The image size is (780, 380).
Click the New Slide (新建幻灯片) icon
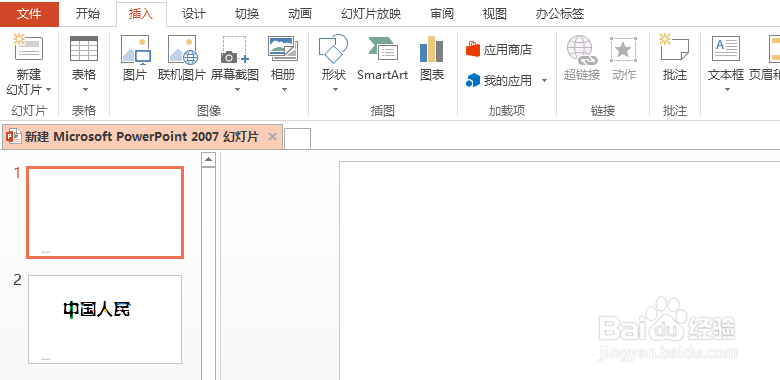(x=28, y=48)
